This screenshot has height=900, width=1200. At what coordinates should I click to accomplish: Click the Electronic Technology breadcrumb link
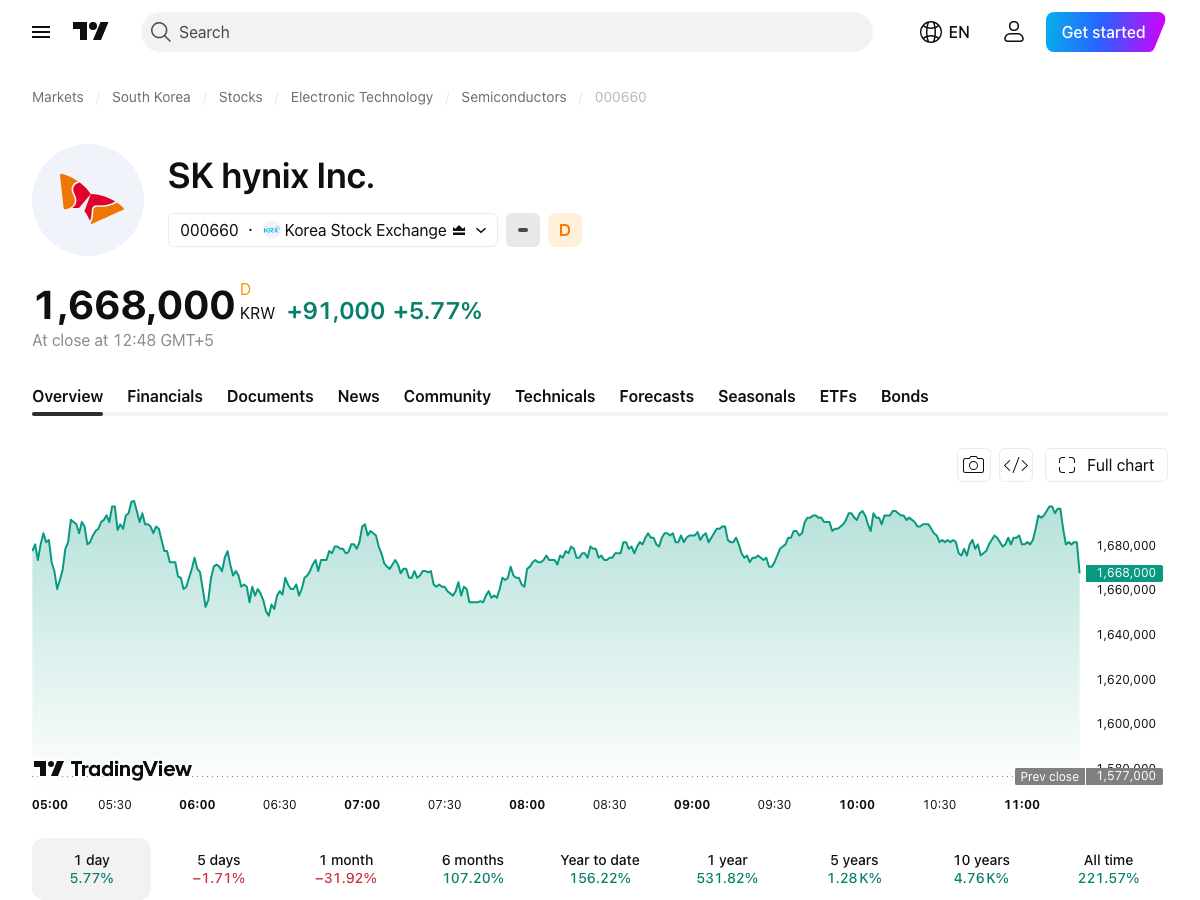tap(362, 97)
